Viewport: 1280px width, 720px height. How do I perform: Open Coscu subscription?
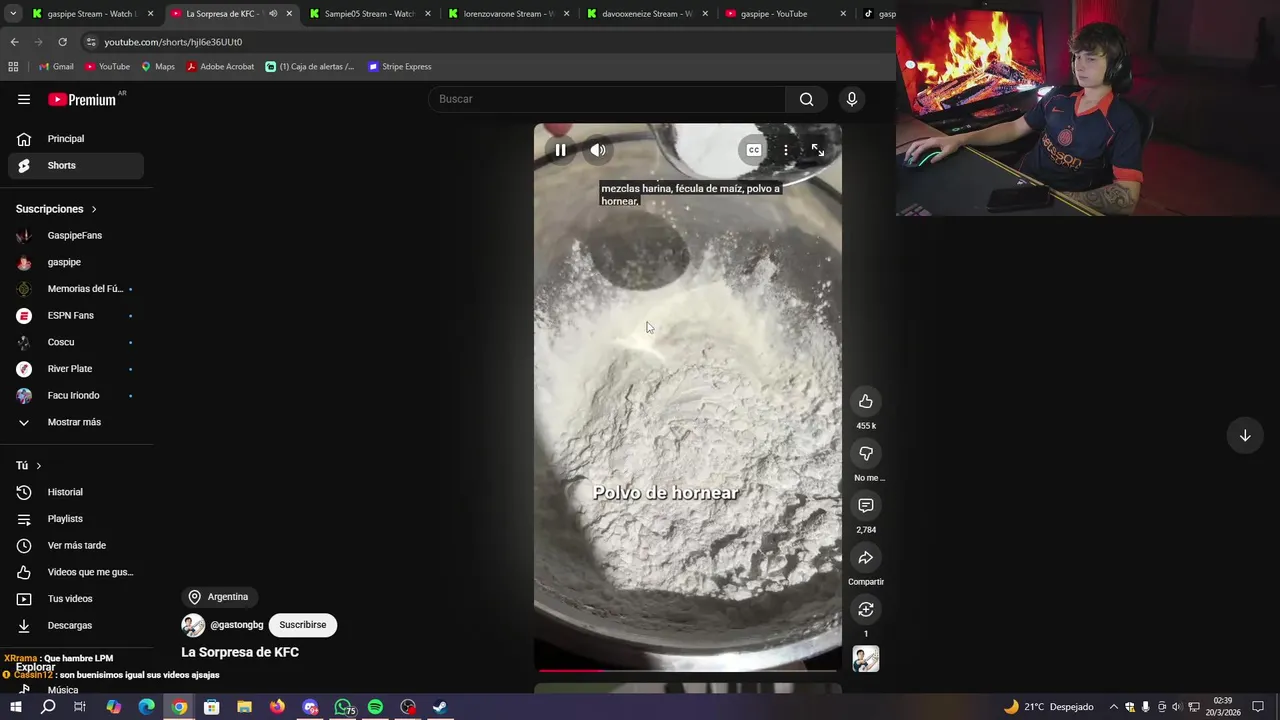click(76, 342)
